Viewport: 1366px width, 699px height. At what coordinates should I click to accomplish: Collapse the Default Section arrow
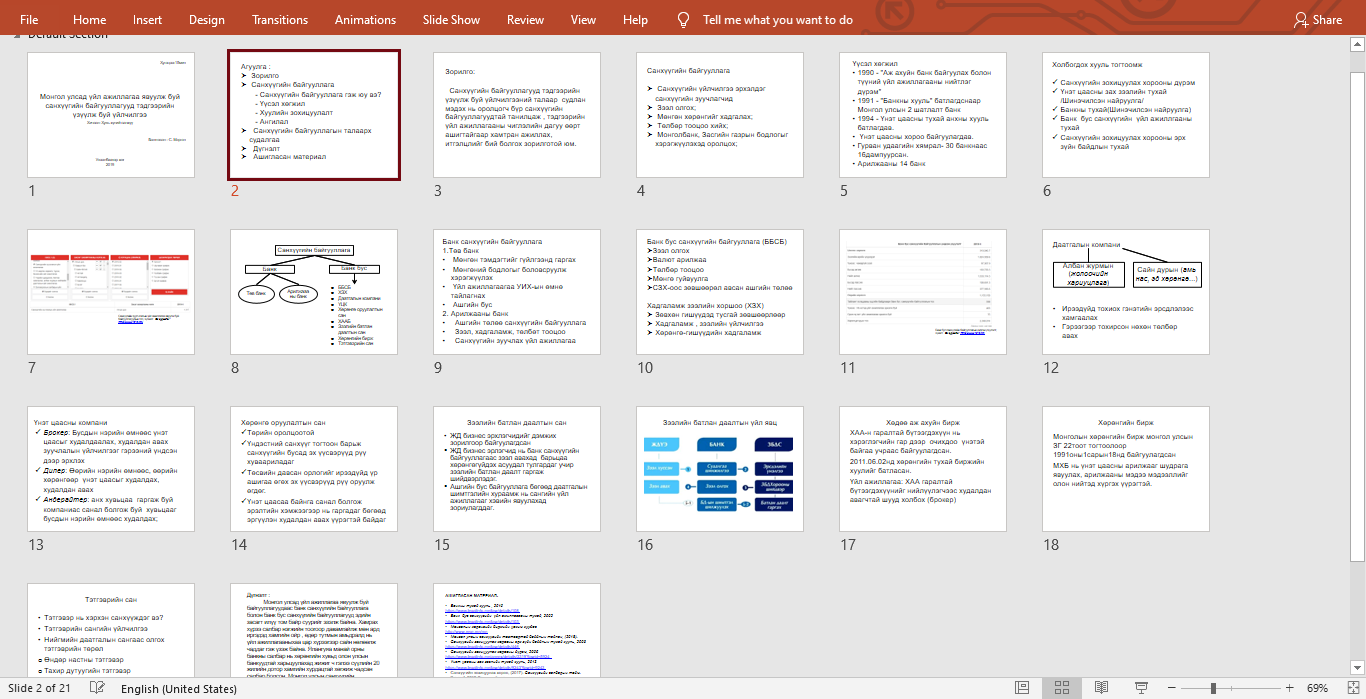pyautogui.click(x=16, y=35)
